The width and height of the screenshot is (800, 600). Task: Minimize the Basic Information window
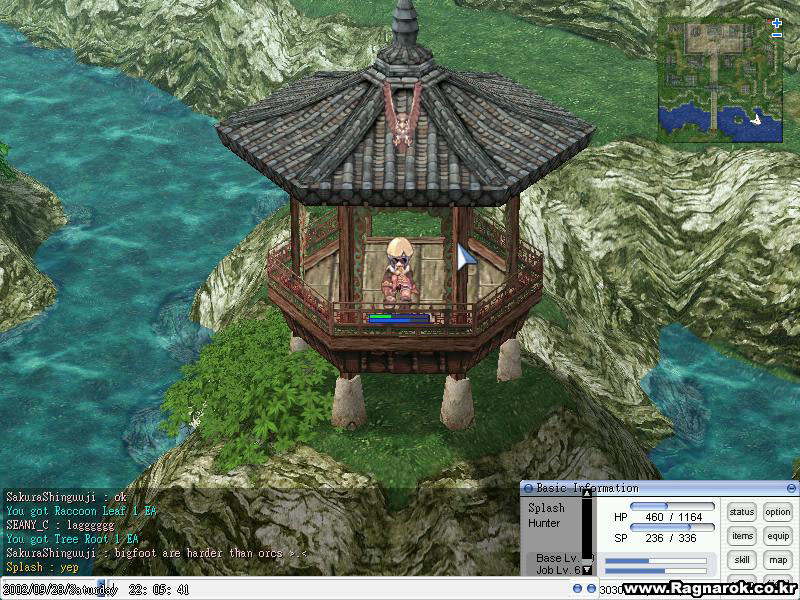(791, 488)
